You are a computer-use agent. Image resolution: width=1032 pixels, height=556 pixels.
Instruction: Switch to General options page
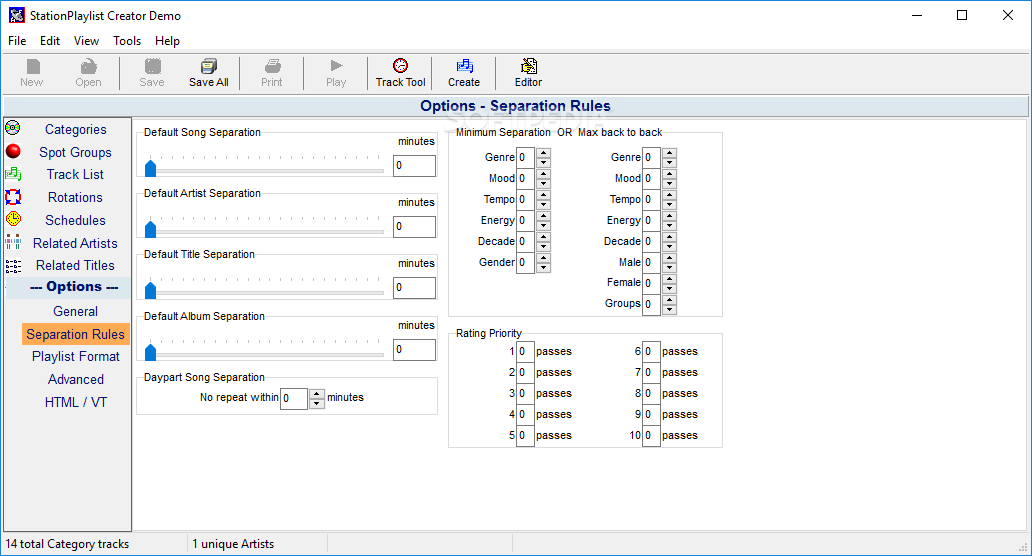point(75,311)
